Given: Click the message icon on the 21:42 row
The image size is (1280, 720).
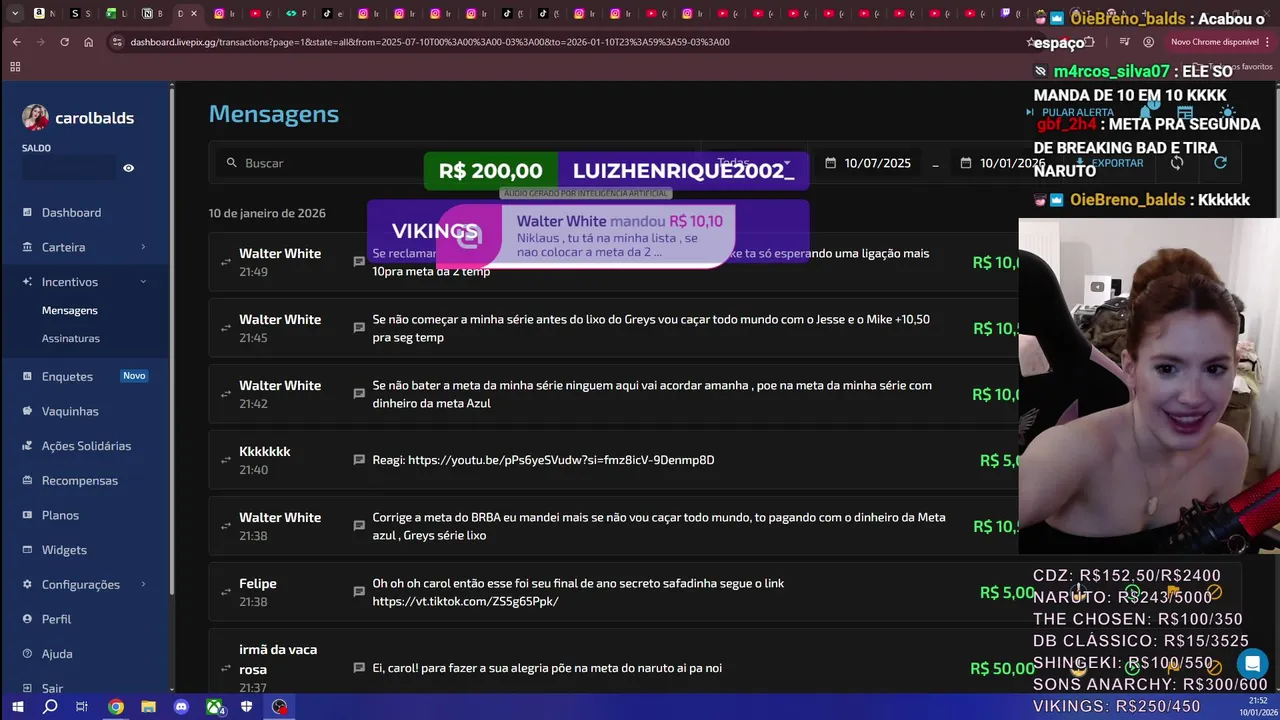Looking at the screenshot, I should pos(359,394).
